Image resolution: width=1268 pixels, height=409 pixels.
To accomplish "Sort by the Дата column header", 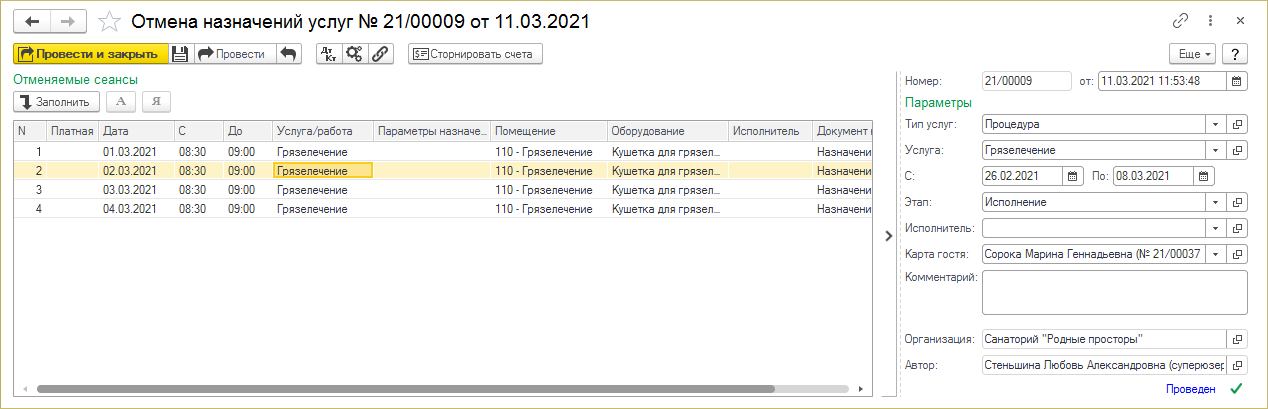I will tap(135, 131).
